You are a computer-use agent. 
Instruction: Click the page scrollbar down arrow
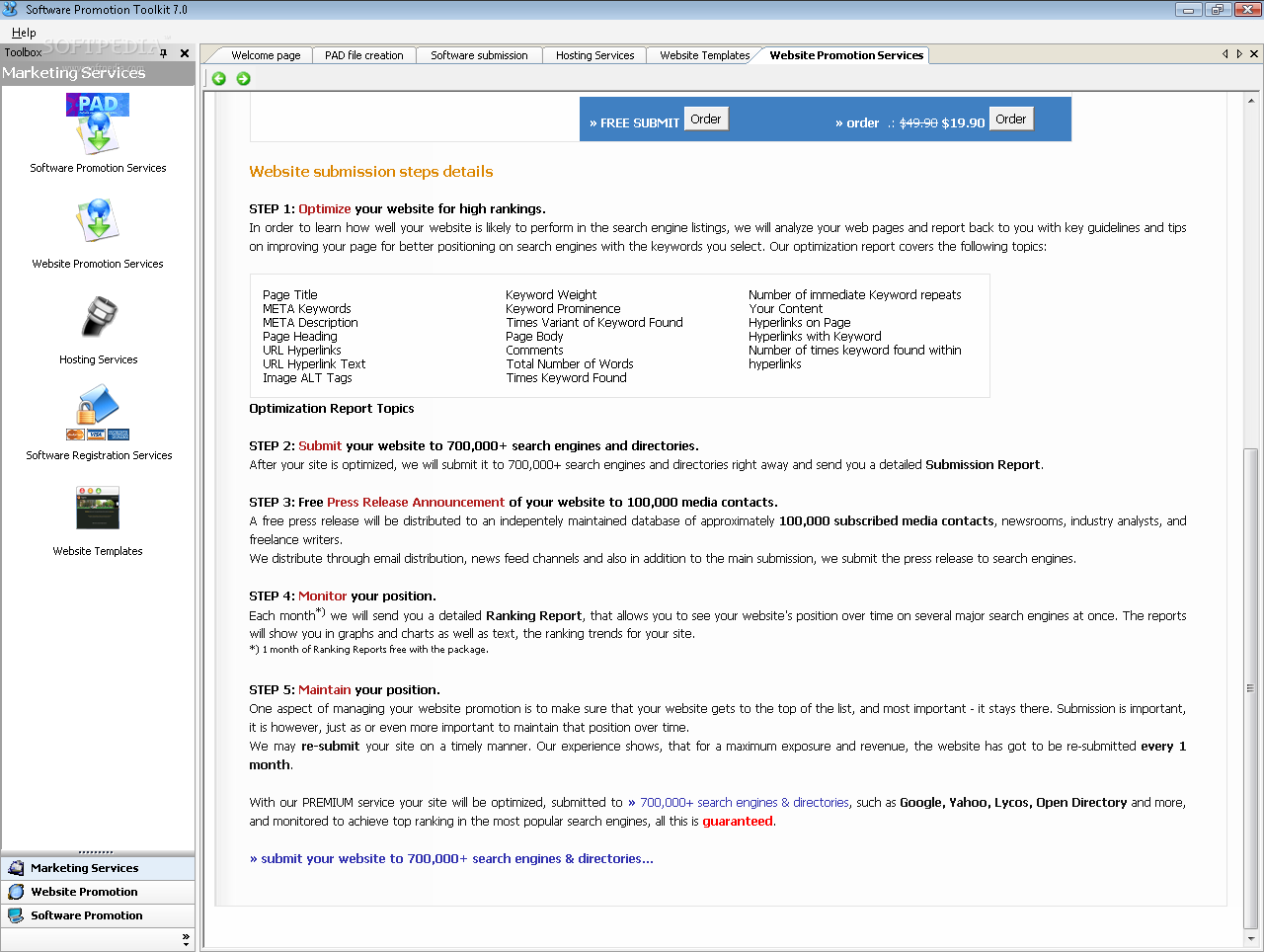(x=1251, y=938)
